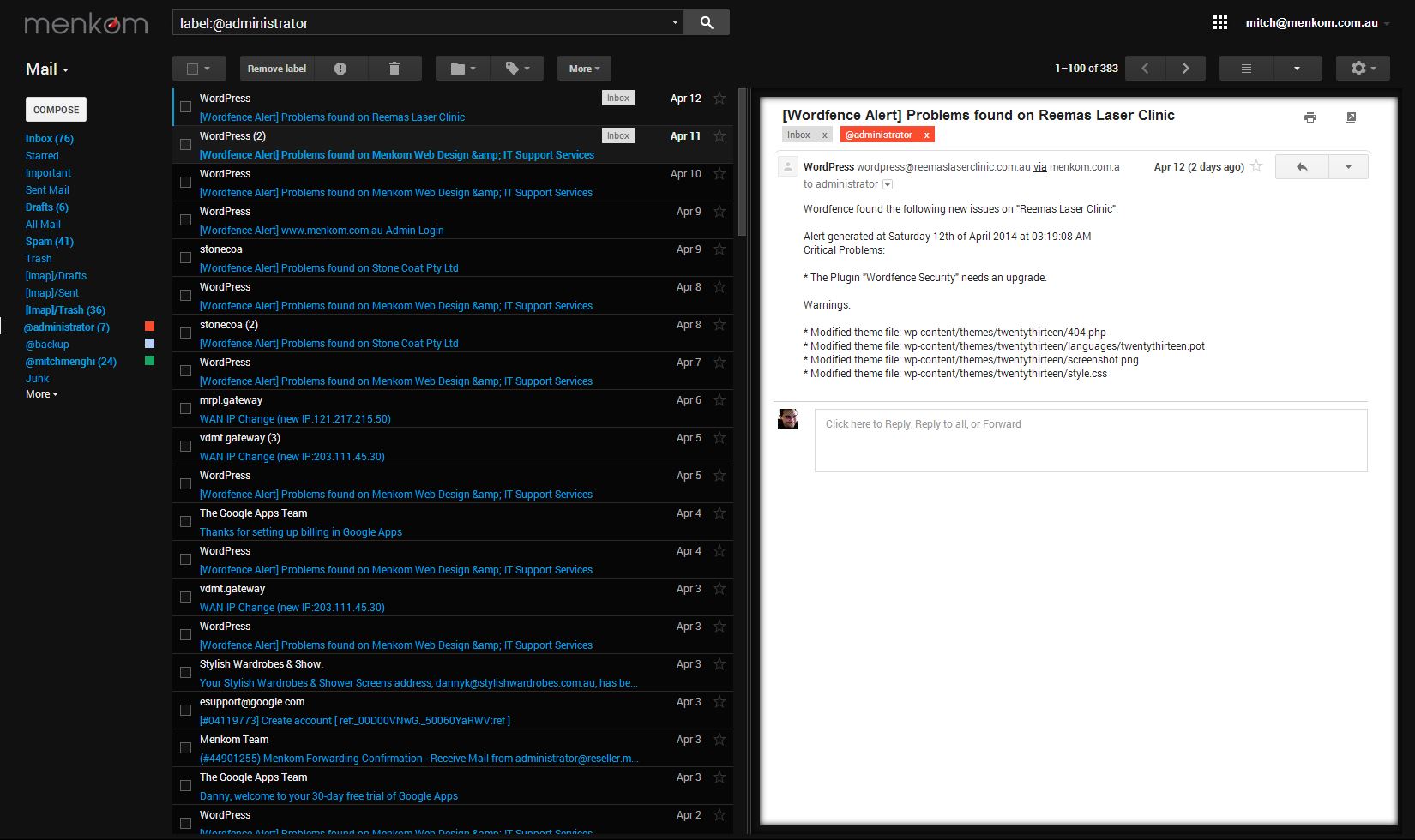Open split pane mode options arrow
1415x840 pixels.
[1297, 69]
